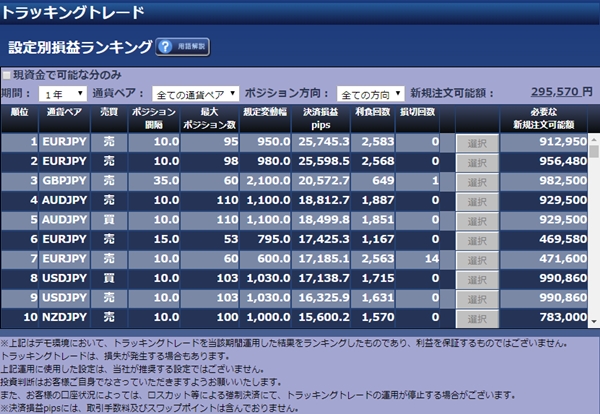The image size is (600, 414).
Task: Click the 新規注文可能額 label
Action: click(452, 93)
